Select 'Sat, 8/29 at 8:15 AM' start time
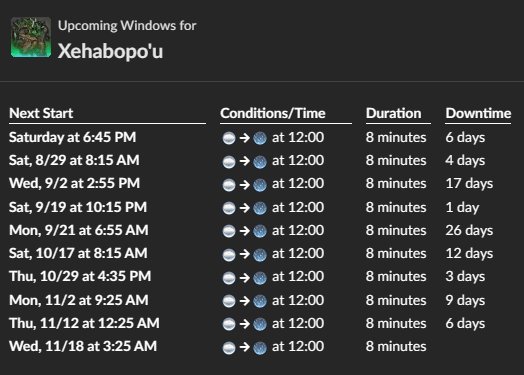 (x=74, y=160)
